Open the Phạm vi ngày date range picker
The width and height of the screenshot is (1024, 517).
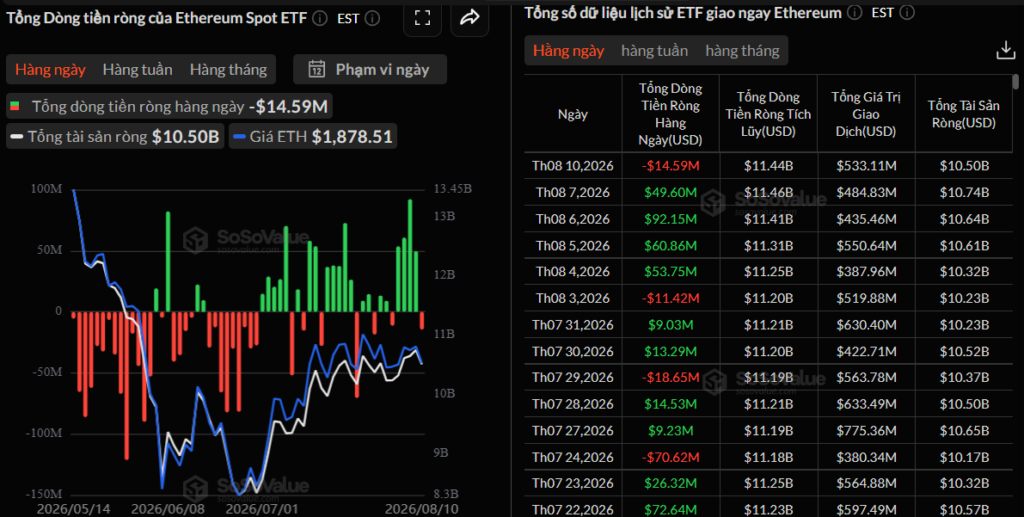[x=370, y=69]
